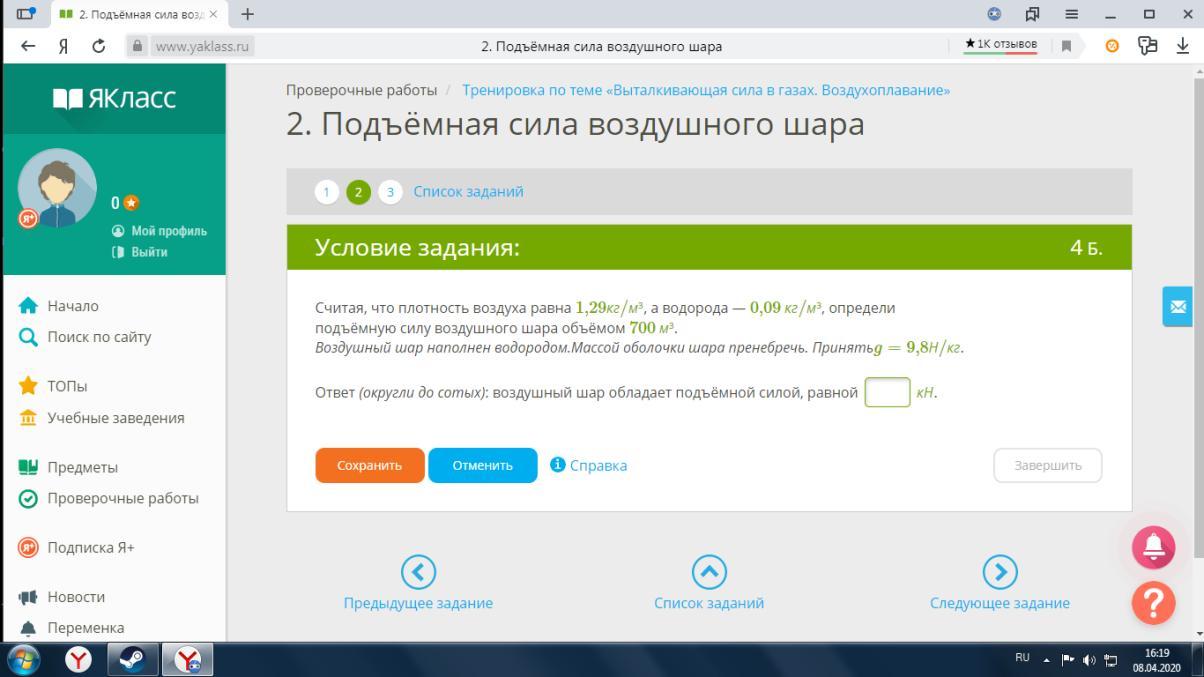The width and height of the screenshot is (1204, 677).
Task: Click the Я+ badge on the avatar
Action: pyautogui.click(x=28, y=219)
